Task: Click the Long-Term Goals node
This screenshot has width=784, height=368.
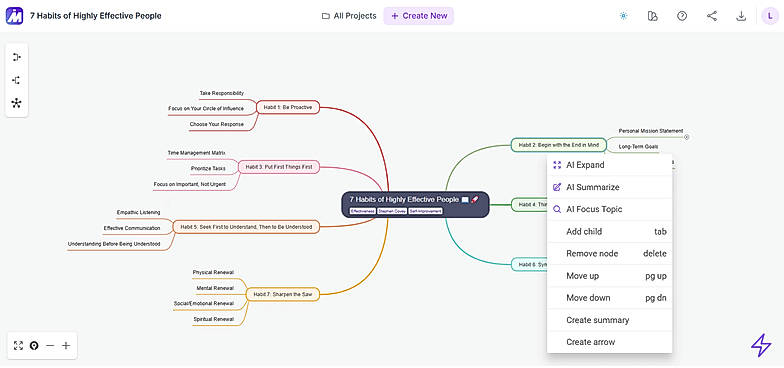Action: [x=638, y=147]
